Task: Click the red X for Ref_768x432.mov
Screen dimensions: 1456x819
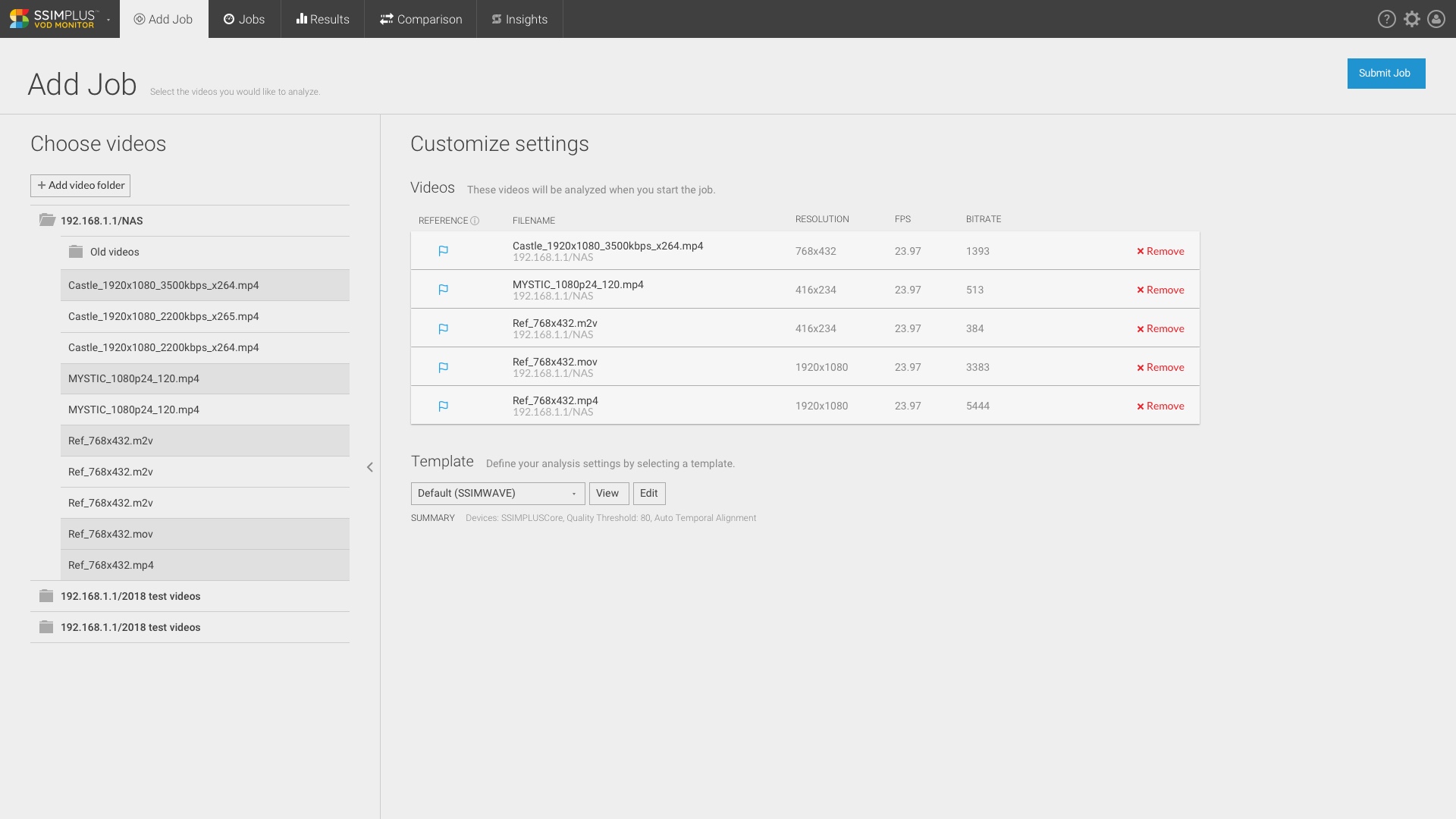Action: pyautogui.click(x=1140, y=368)
